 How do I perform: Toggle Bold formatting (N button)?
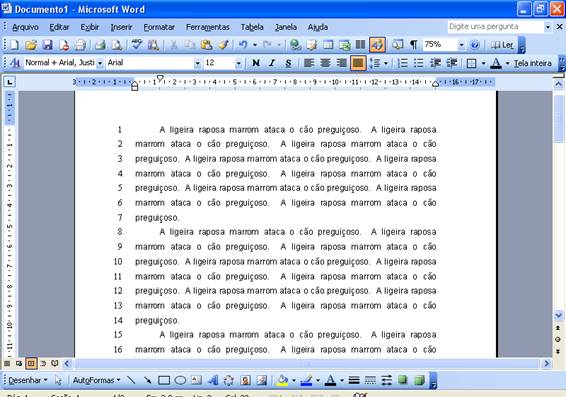[256, 63]
